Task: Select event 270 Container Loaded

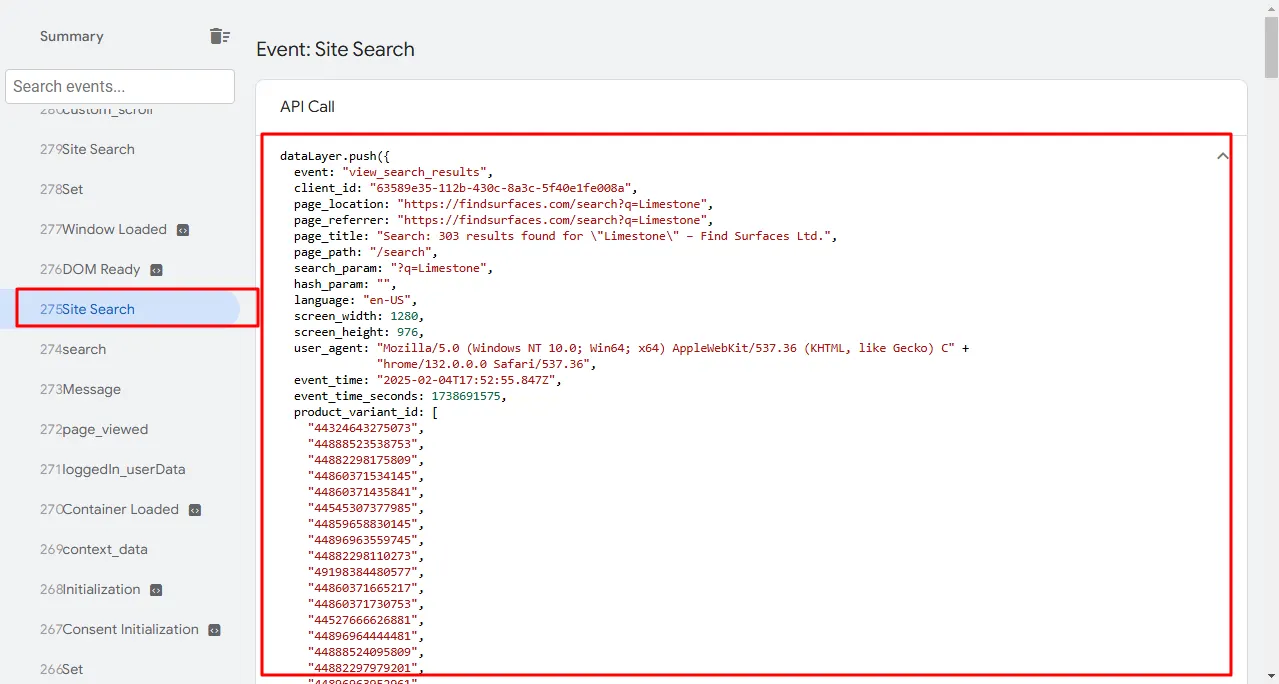Action: point(120,509)
